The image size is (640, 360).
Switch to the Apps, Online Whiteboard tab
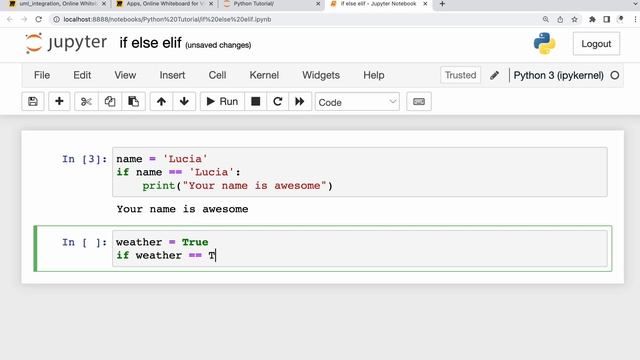(x=163, y=4)
